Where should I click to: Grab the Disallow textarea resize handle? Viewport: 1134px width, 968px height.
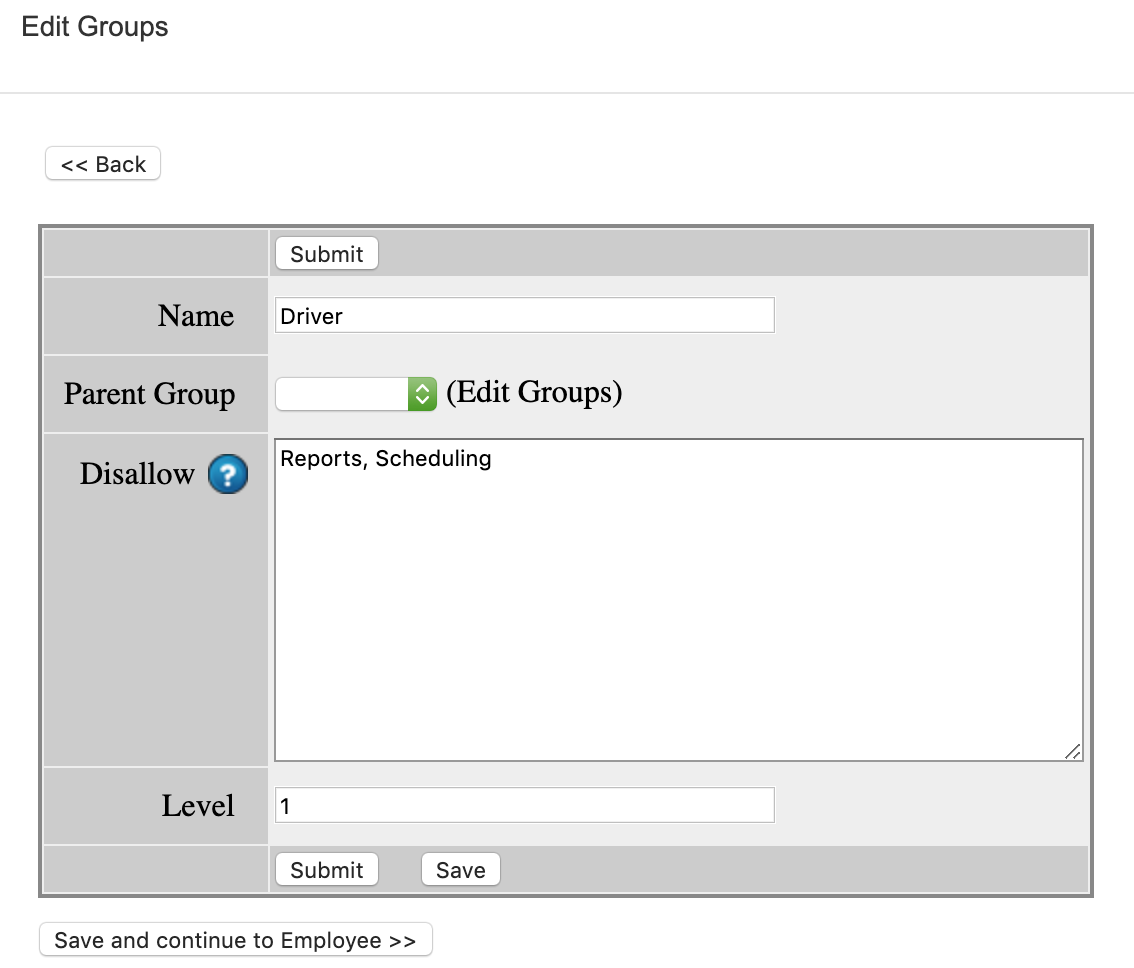[x=1072, y=751]
